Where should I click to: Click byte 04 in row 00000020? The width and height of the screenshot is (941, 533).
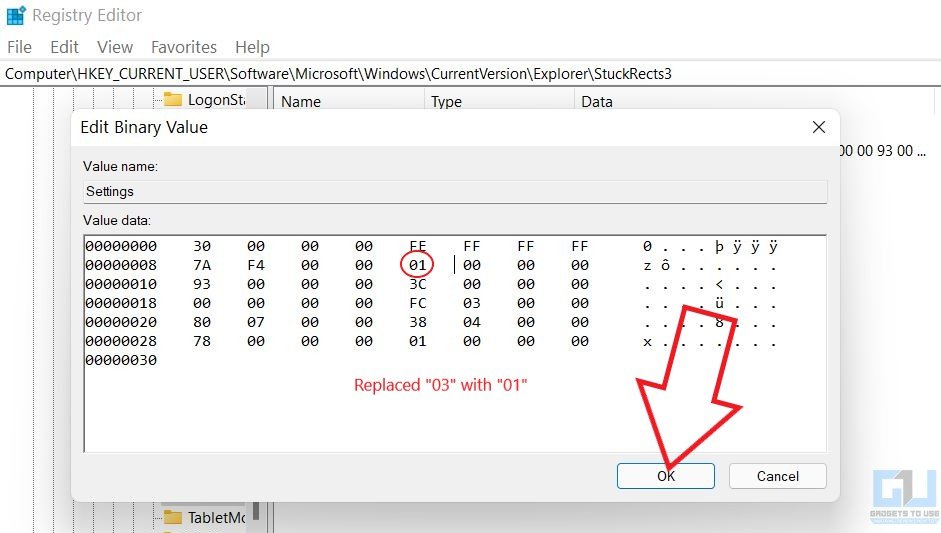(x=472, y=322)
